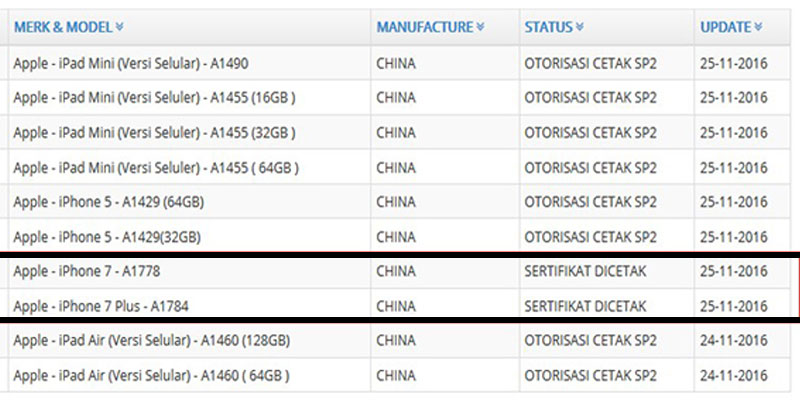Select the UPDATE column header label

726,27
